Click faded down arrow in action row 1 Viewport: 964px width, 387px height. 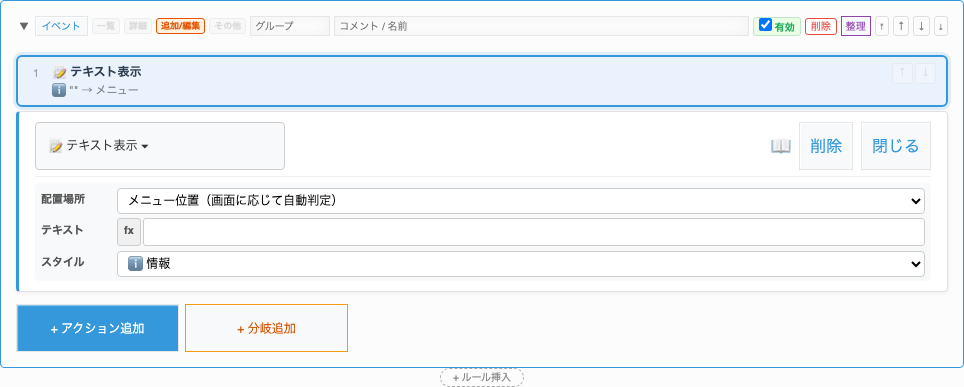[925, 73]
